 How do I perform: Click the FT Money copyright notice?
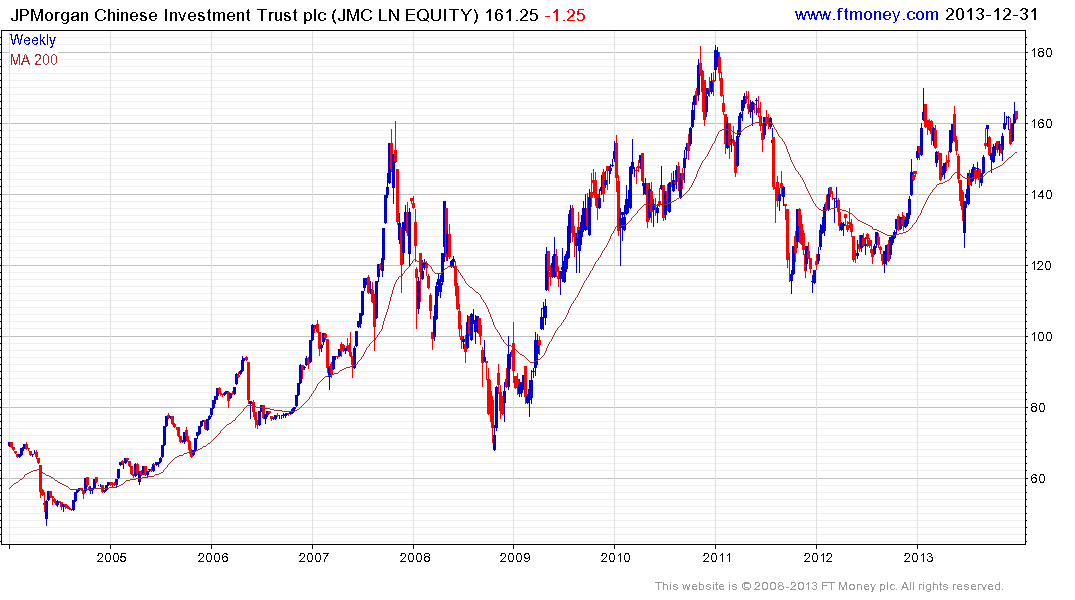[x=829, y=586]
